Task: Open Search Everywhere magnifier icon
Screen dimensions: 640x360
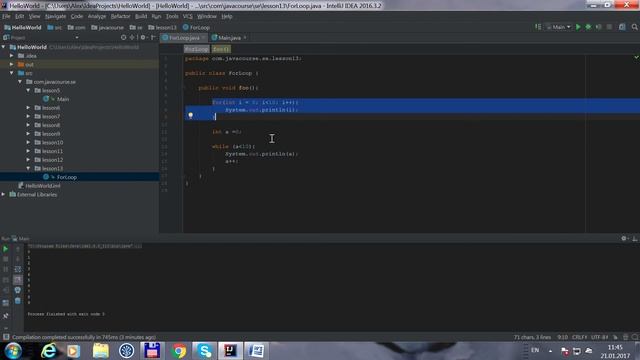Action: click(x=634, y=27)
